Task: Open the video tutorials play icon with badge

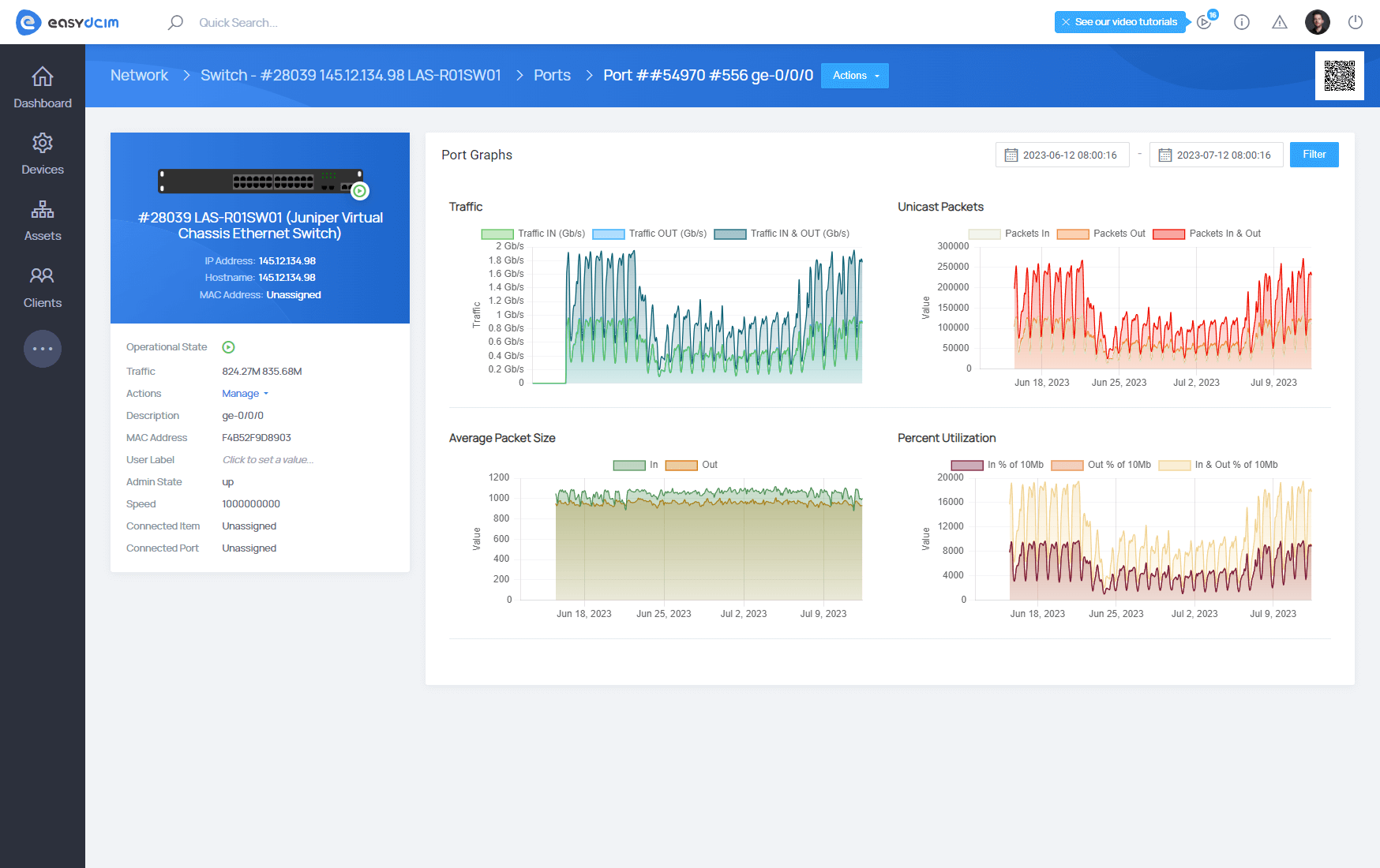Action: [x=1205, y=22]
